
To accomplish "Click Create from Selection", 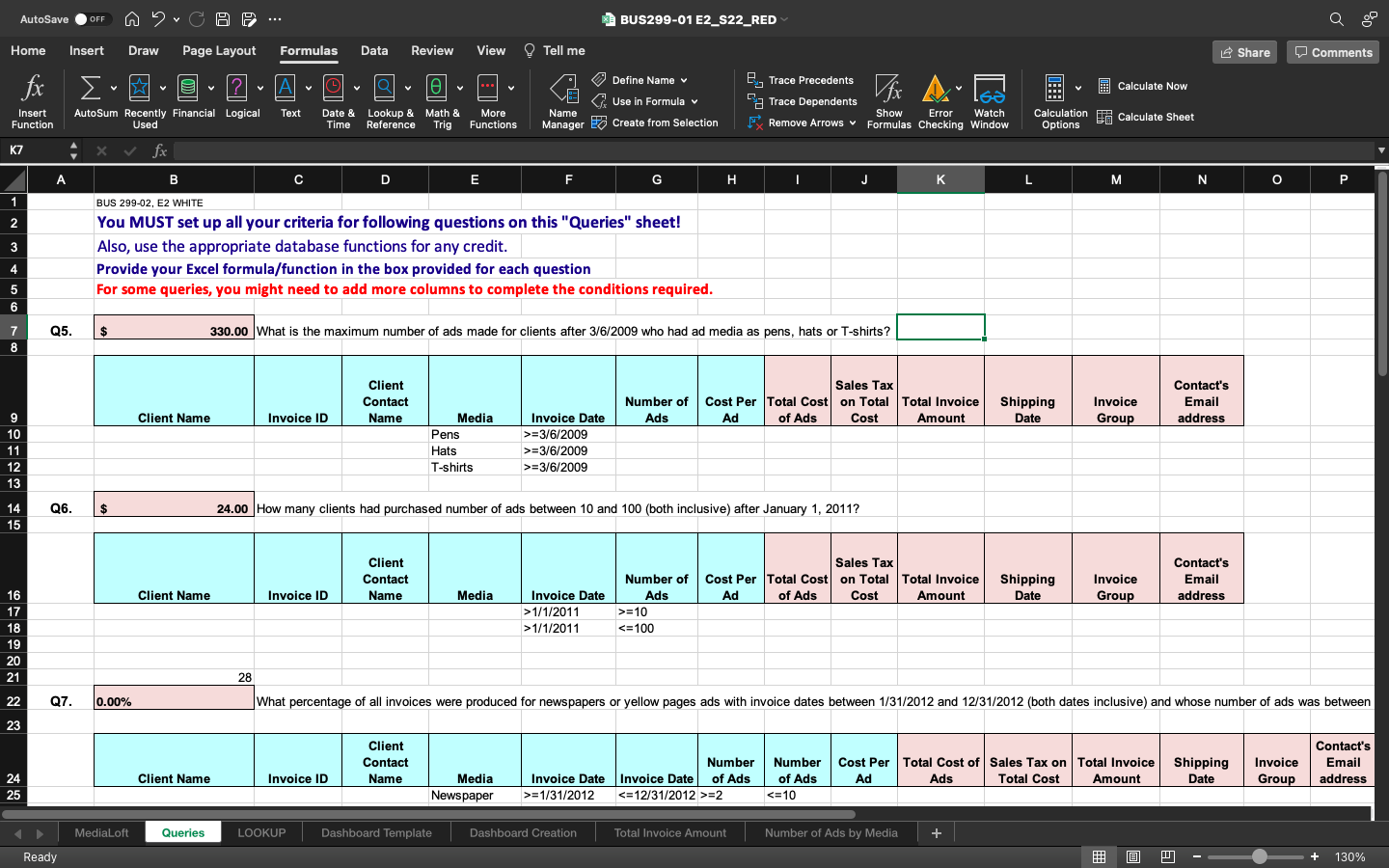I will tap(655, 122).
